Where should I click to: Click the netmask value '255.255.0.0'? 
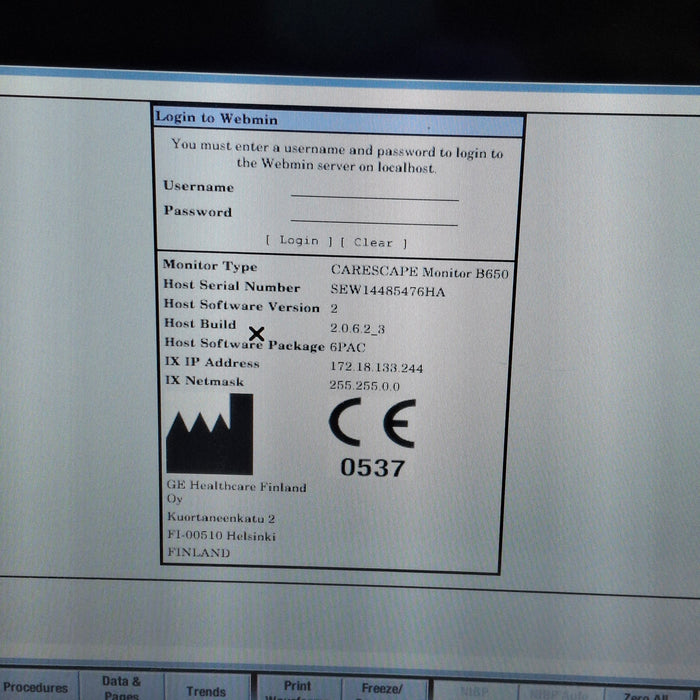tap(365, 386)
